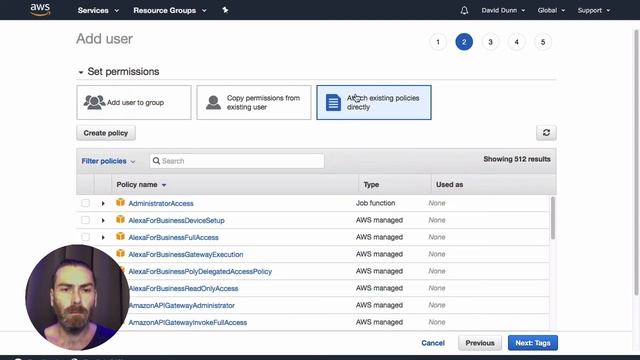This screenshot has width=640, height=360.
Task: Select Add user to group option
Action: (134, 102)
